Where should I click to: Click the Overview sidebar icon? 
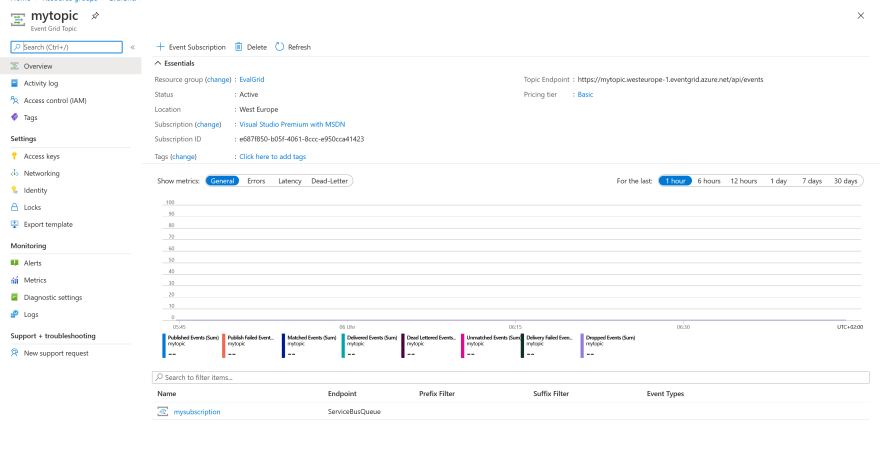[15, 66]
